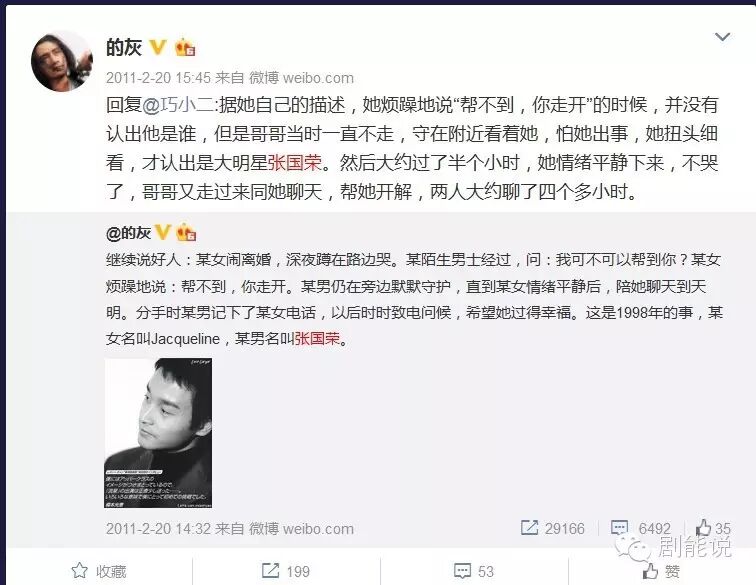Screen dimensions: 756x585
Task: Open the @的灰 link in the quoted post
Action: (128, 233)
